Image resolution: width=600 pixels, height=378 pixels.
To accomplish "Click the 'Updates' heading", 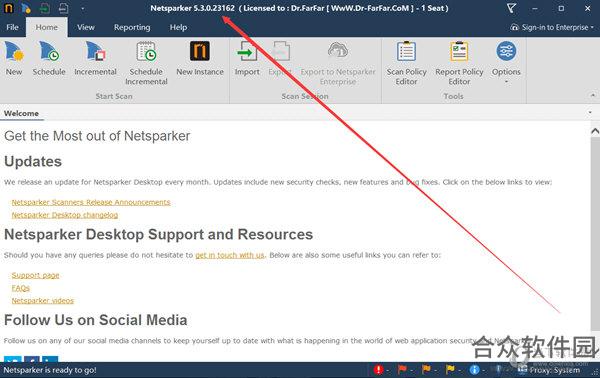I will pos(33,161).
